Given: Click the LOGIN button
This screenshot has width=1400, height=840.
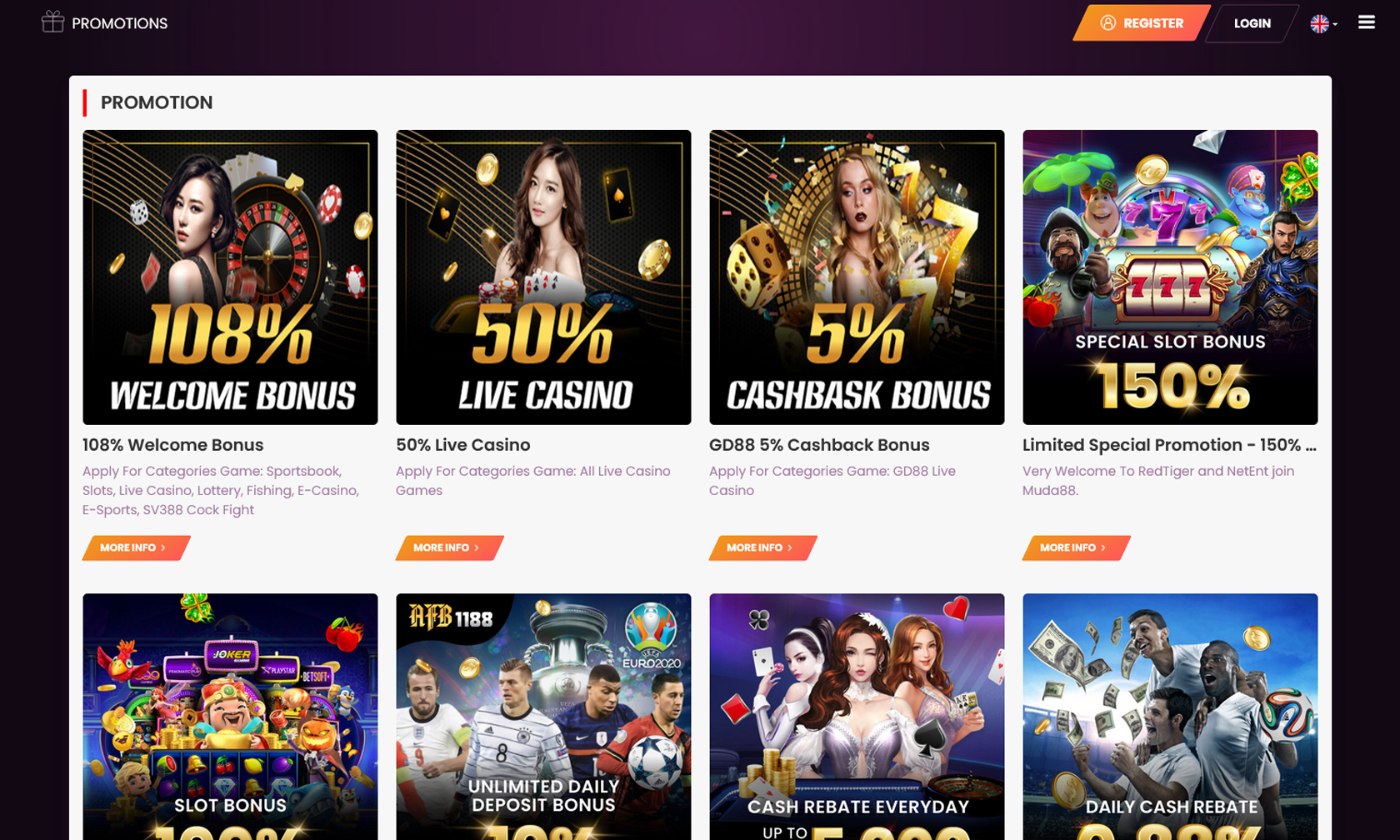Looking at the screenshot, I should [x=1252, y=23].
